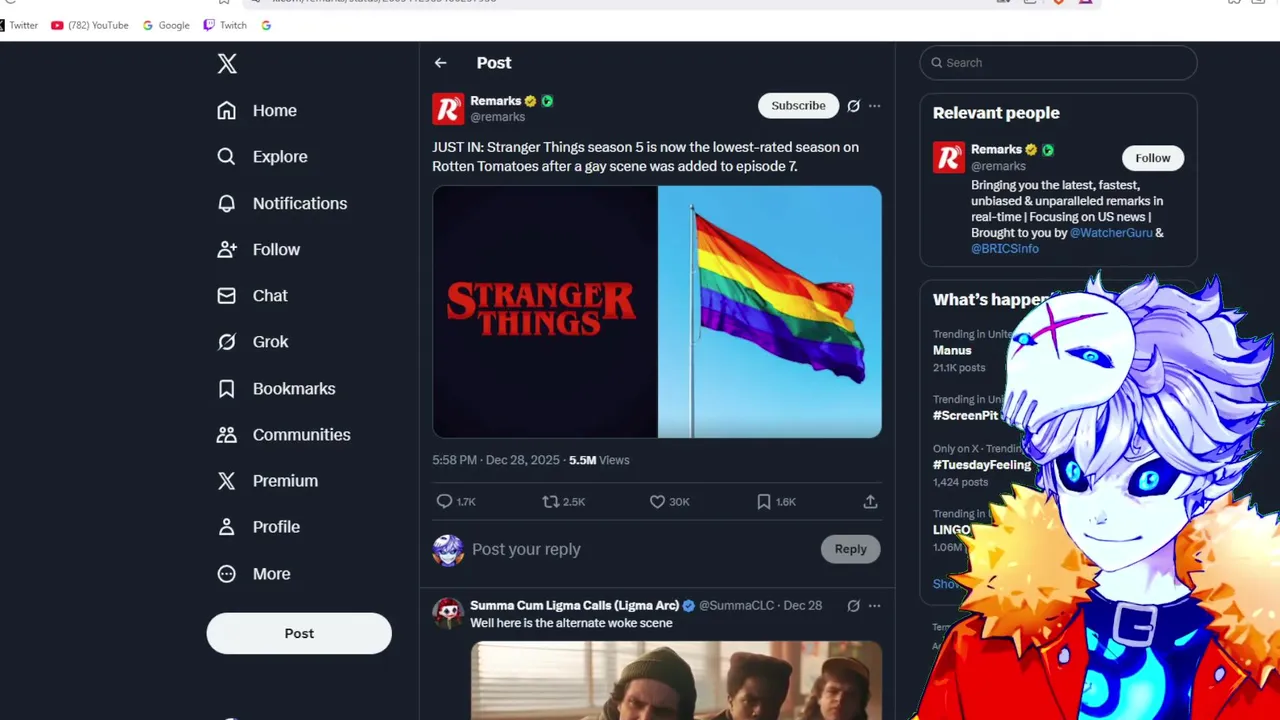Click the large Post button in sidebar
1280x720 pixels.
click(x=299, y=633)
